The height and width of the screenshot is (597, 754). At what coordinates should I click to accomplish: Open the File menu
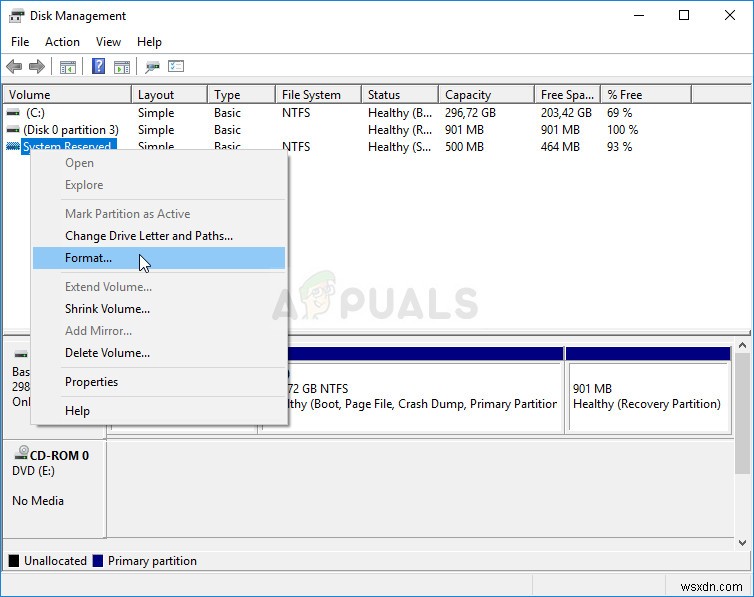point(20,42)
